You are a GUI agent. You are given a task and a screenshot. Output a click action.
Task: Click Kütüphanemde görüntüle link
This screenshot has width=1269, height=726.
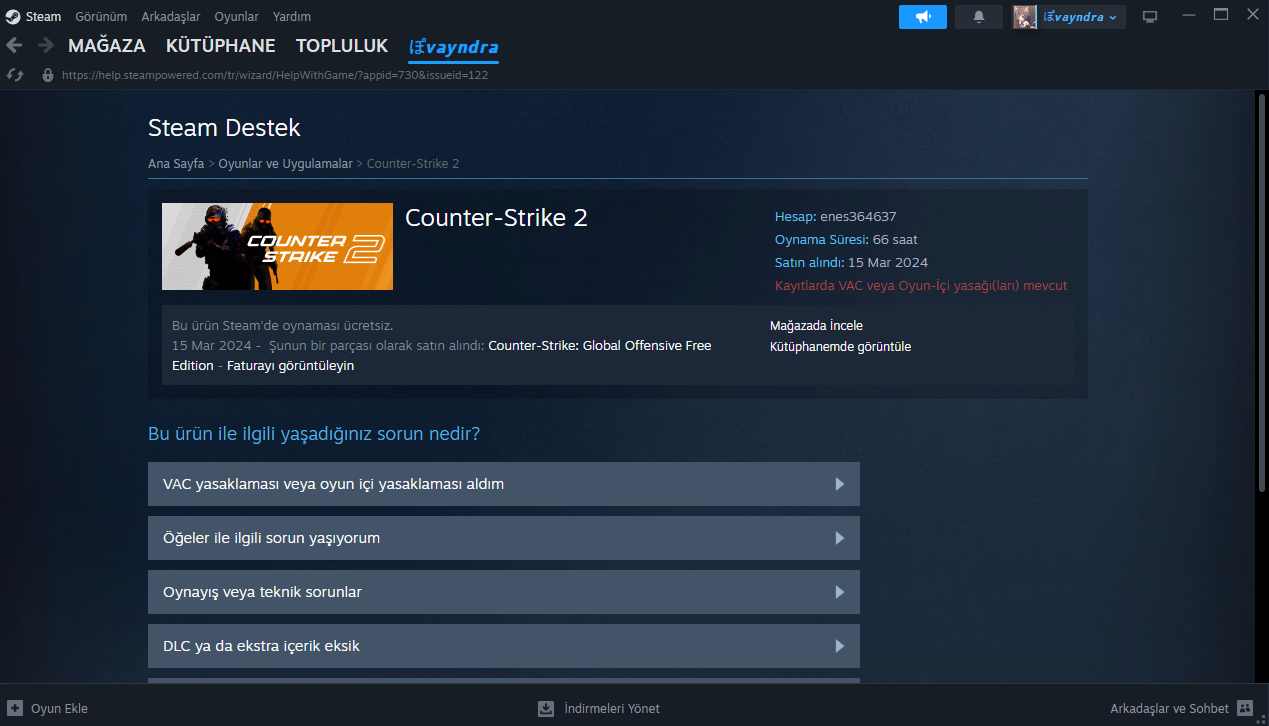[x=840, y=347]
